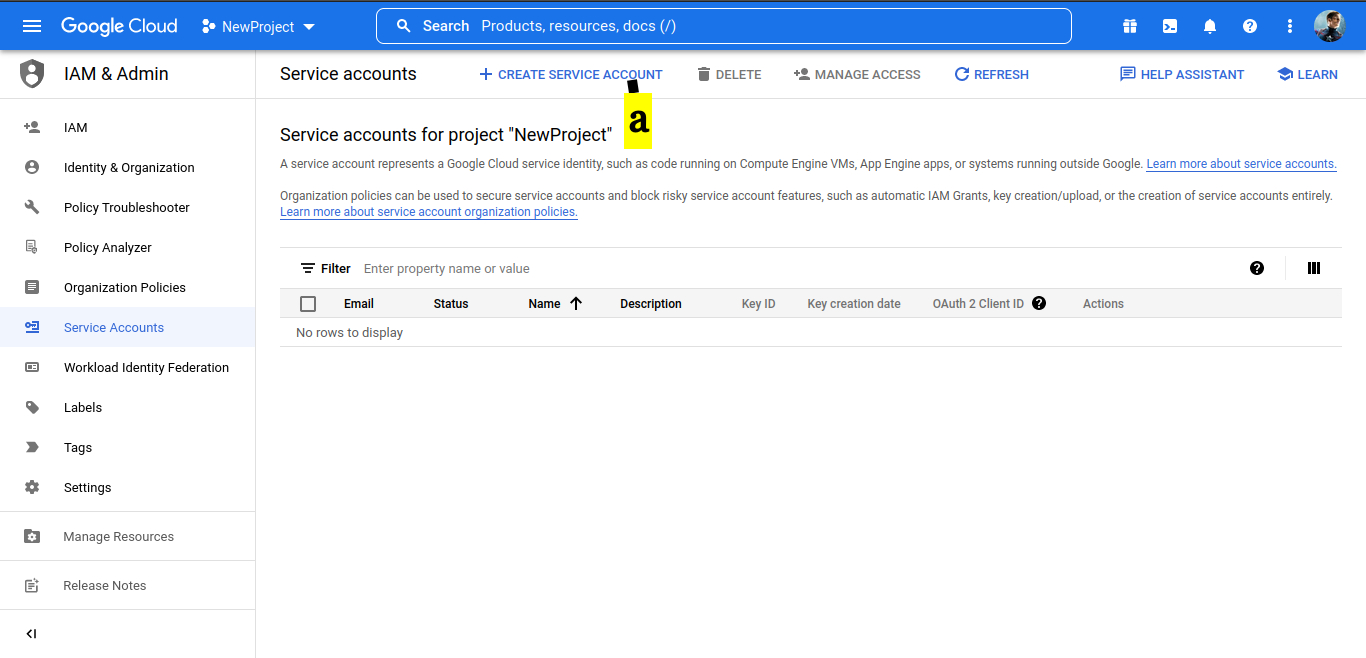Open the gift free trial icon
The height and width of the screenshot is (658, 1366).
(x=1130, y=26)
